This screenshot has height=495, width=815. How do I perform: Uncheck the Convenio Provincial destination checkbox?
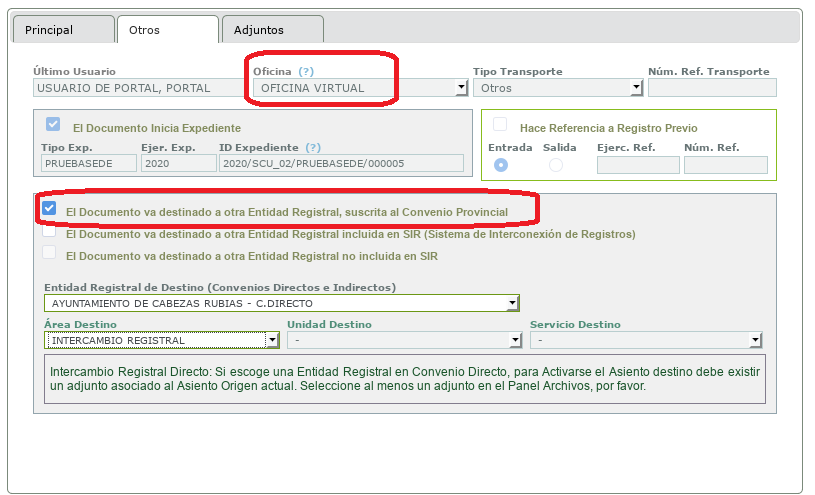click(49, 209)
